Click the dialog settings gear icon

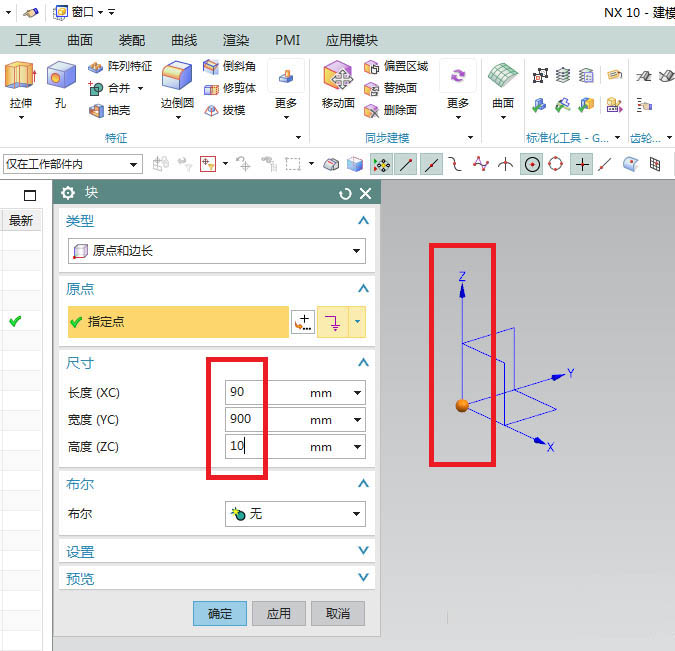point(68,193)
